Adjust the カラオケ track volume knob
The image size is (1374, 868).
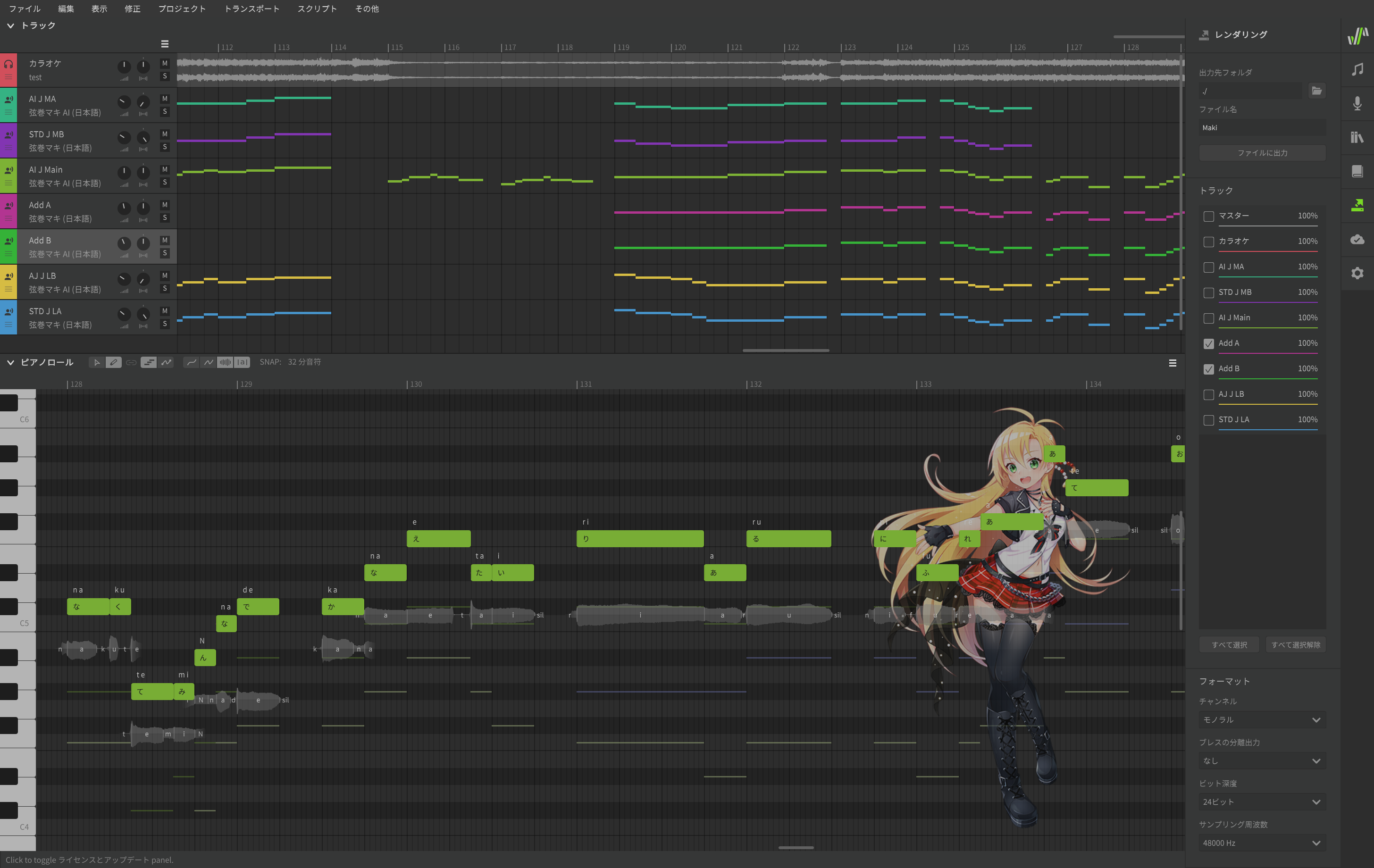coord(124,67)
